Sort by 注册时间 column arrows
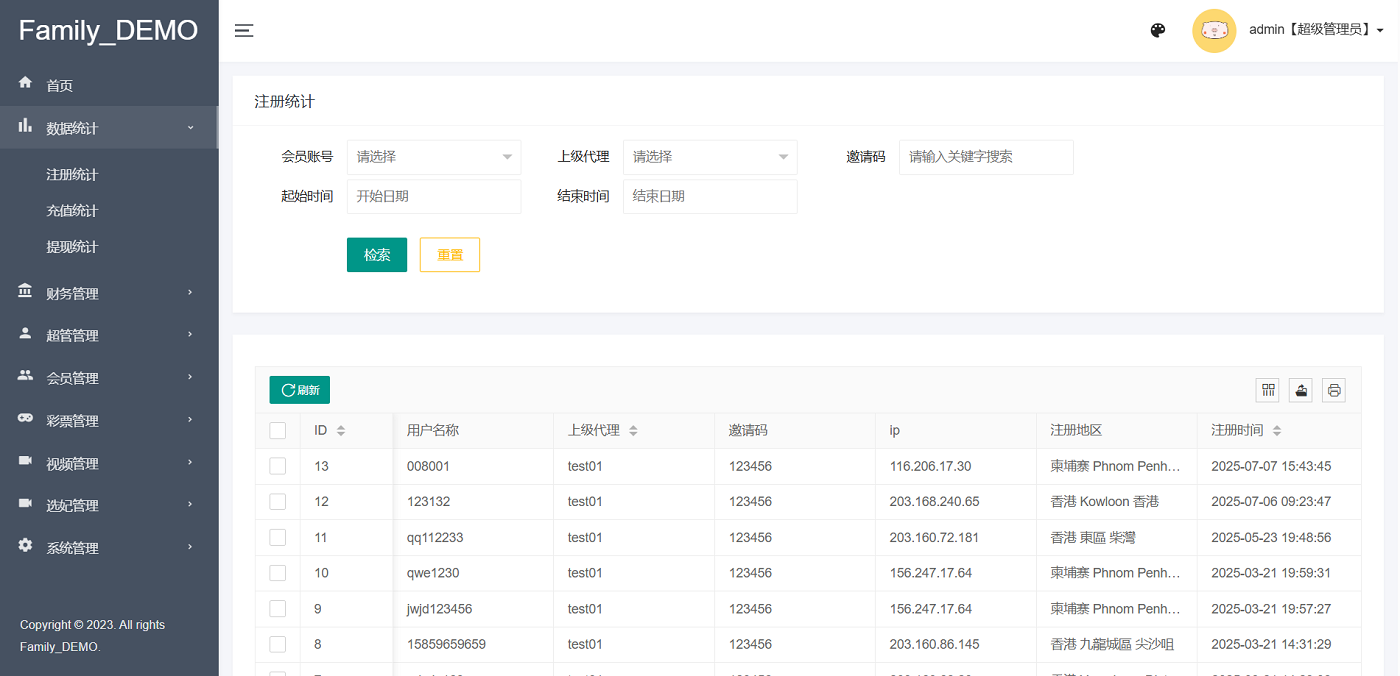Viewport: 1400px width, 676px height. click(1277, 431)
